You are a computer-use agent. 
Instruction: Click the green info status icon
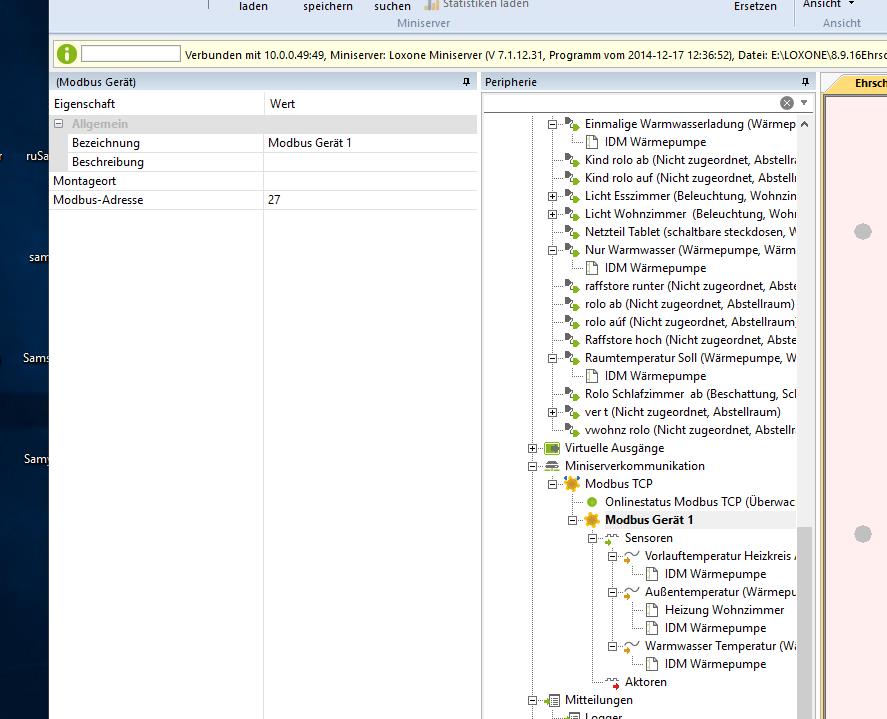coord(67,54)
